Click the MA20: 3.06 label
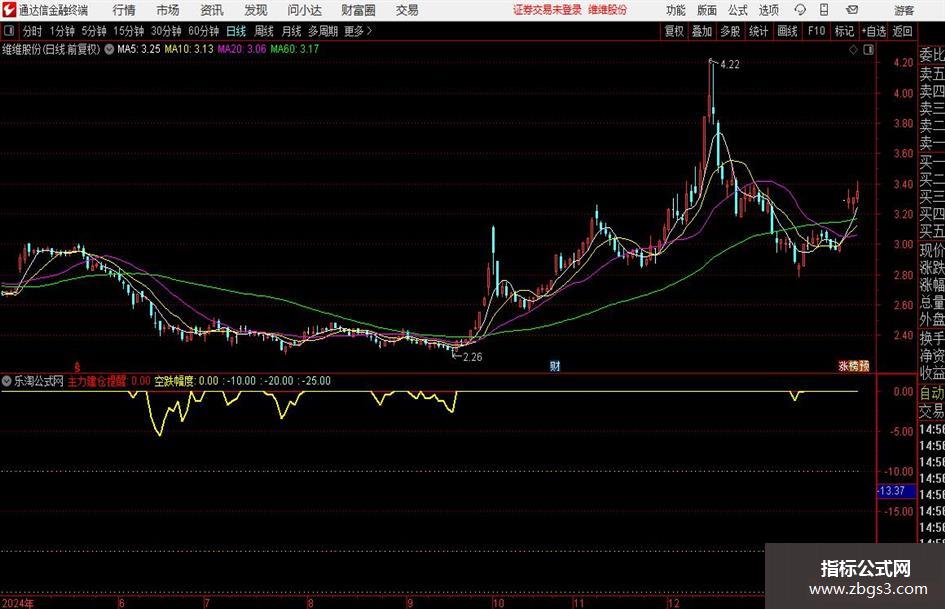Viewport: 945px width, 609px height. pos(242,49)
